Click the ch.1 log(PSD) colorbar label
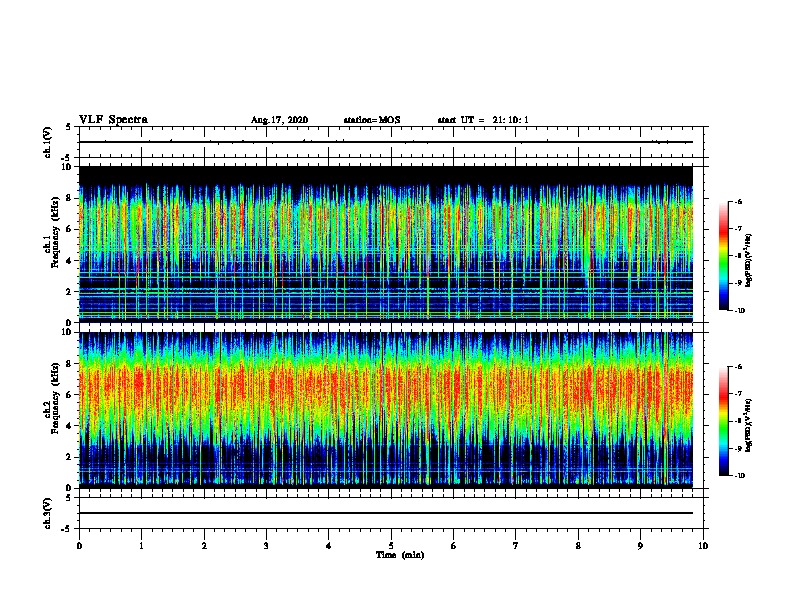792x612 pixels. 749,260
